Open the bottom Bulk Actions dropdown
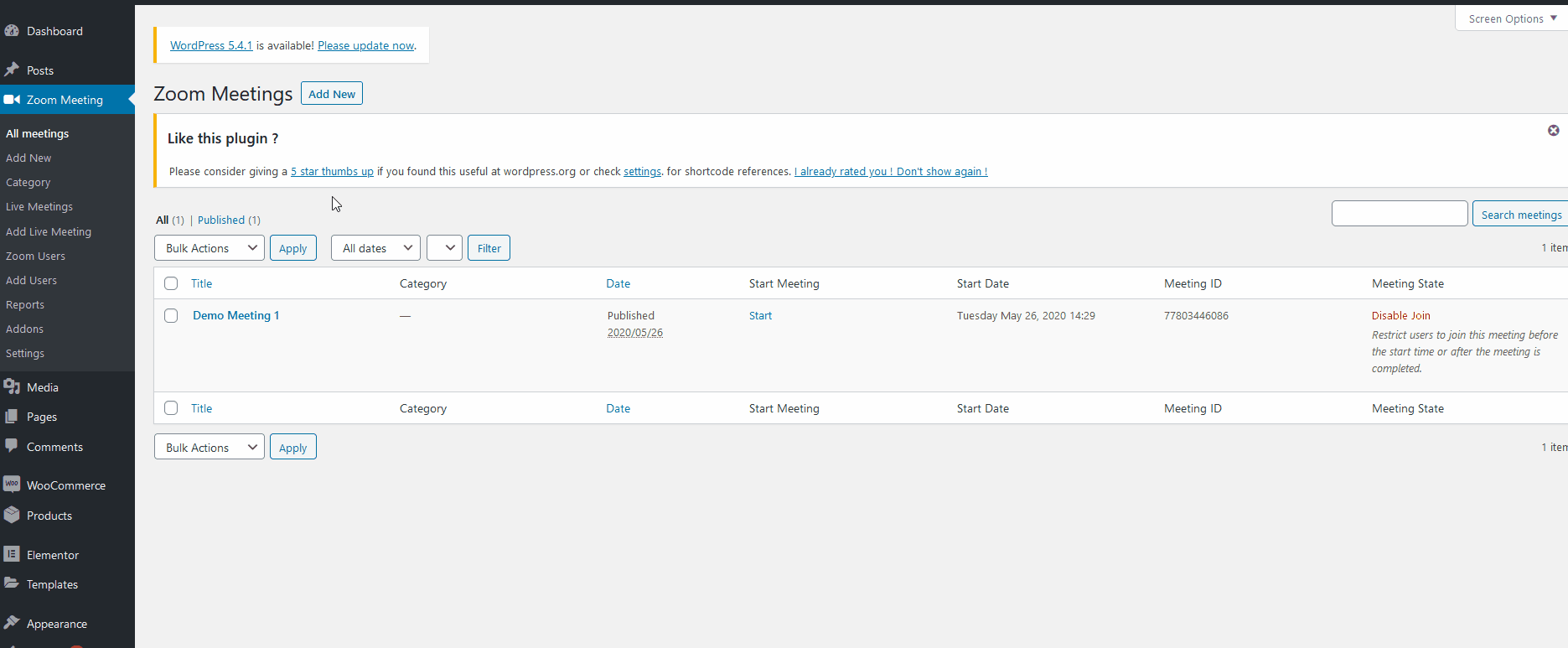The width and height of the screenshot is (1568, 648). click(210, 447)
